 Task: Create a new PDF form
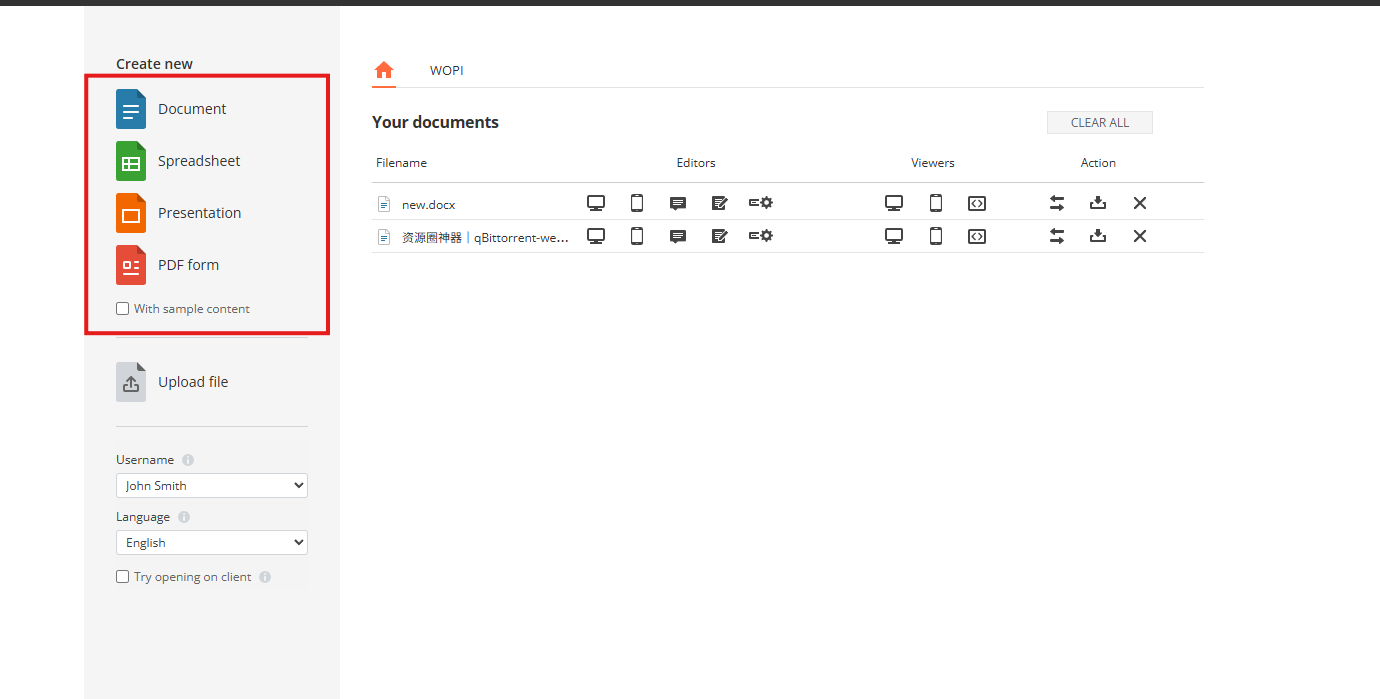(x=167, y=265)
